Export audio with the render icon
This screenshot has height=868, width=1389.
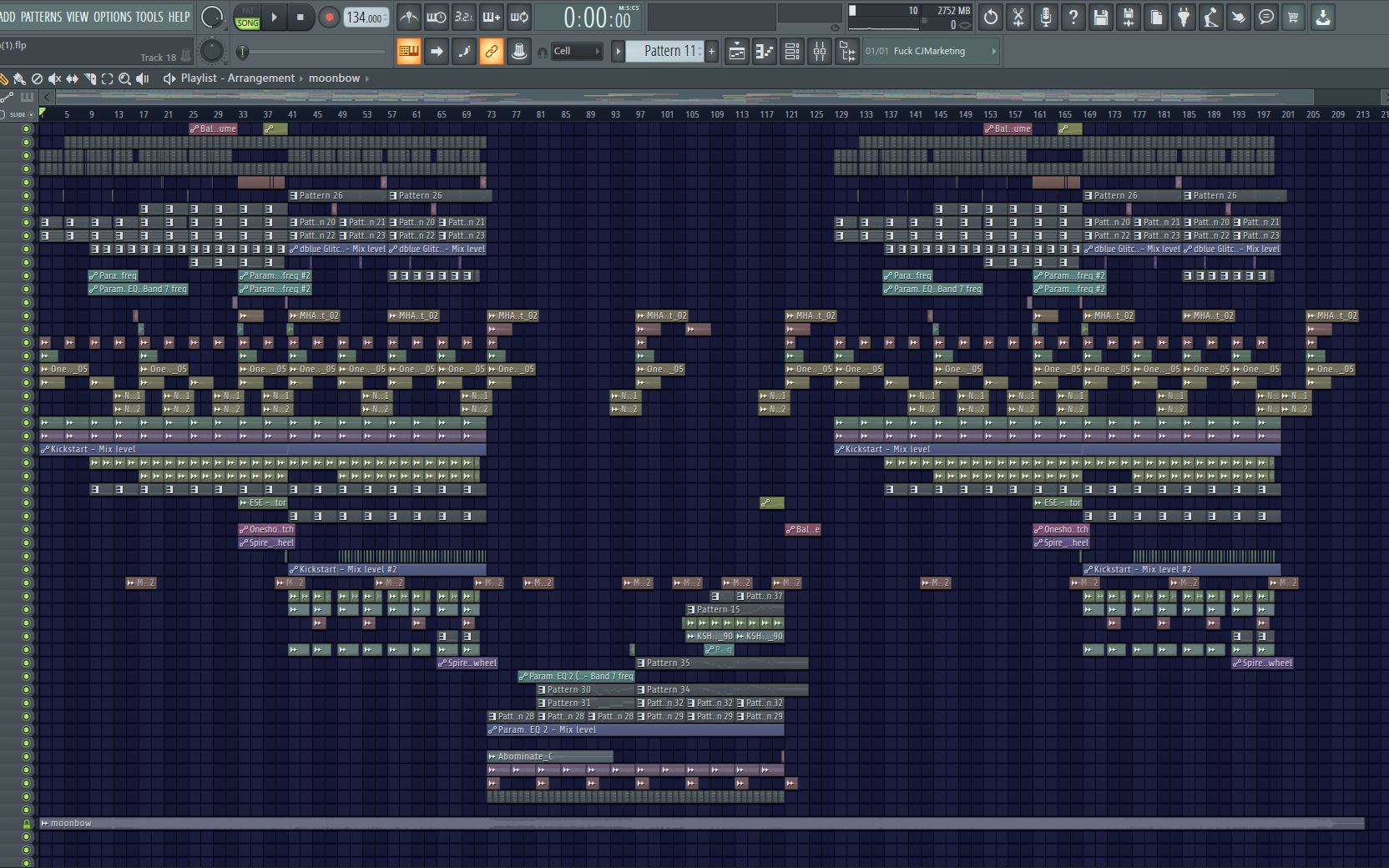point(1129,17)
